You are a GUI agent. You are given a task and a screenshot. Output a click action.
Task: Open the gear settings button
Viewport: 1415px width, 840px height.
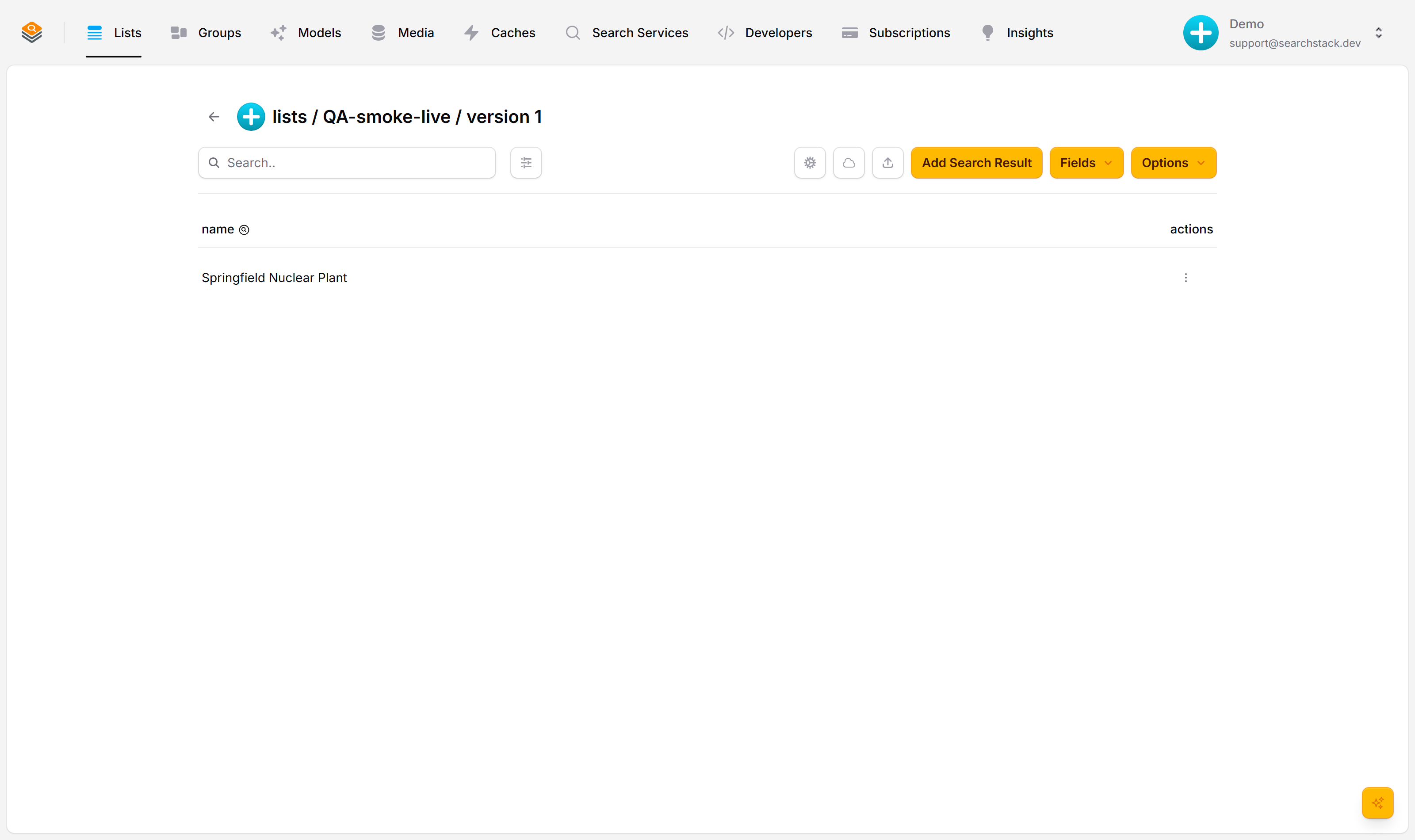pyautogui.click(x=810, y=163)
